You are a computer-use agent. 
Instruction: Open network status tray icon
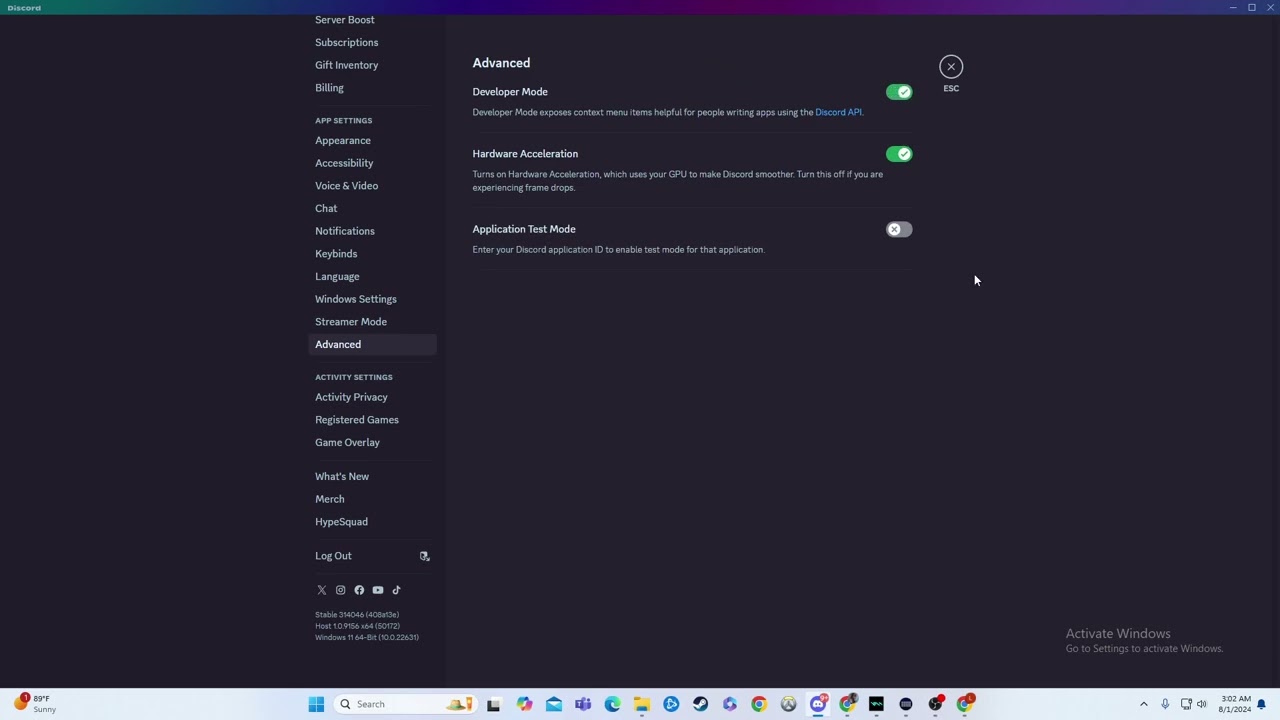[x=1186, y=704]
